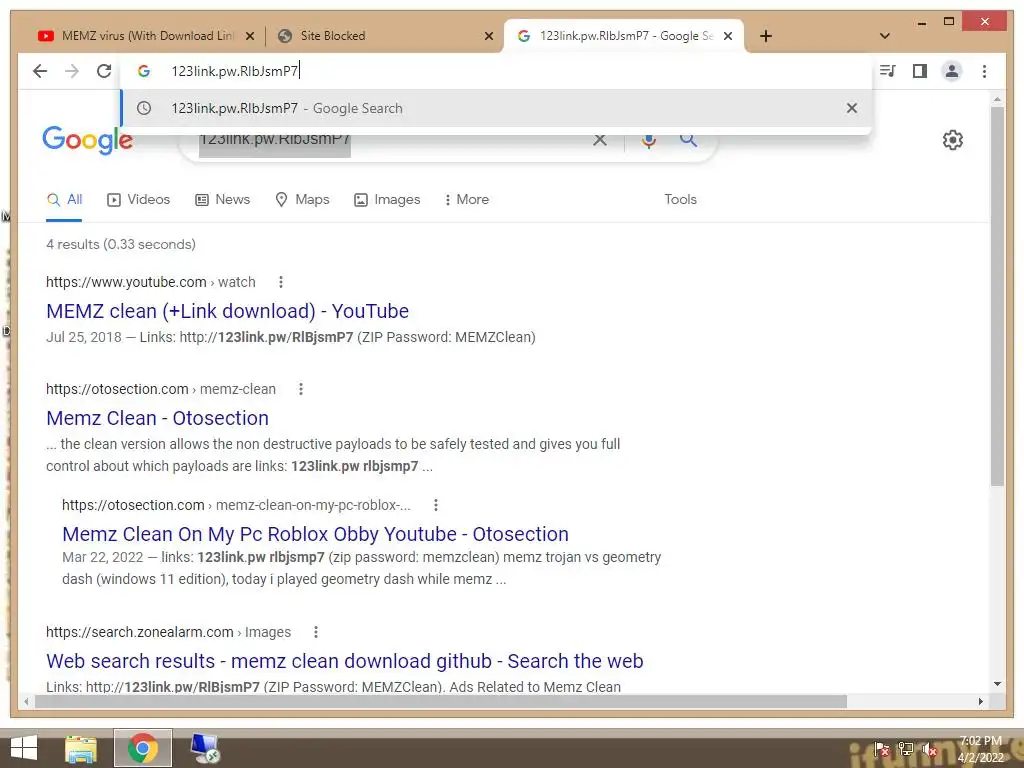
Task: Close the Site Blocked tab
Action: pyautogui.click(x=488, y=37)
